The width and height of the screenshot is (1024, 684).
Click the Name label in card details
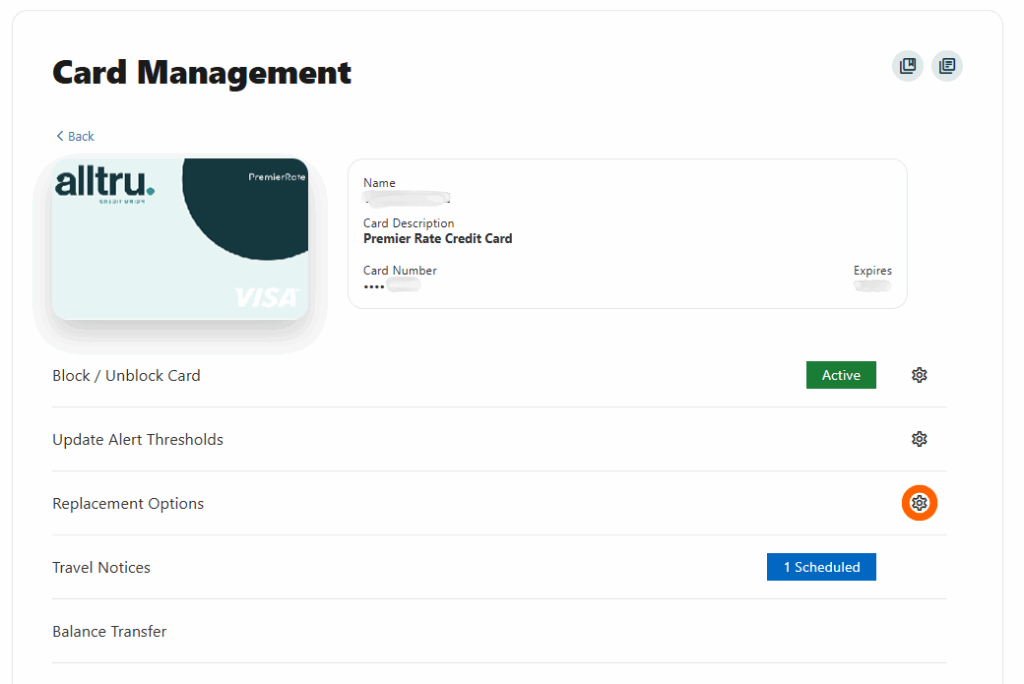379,183
